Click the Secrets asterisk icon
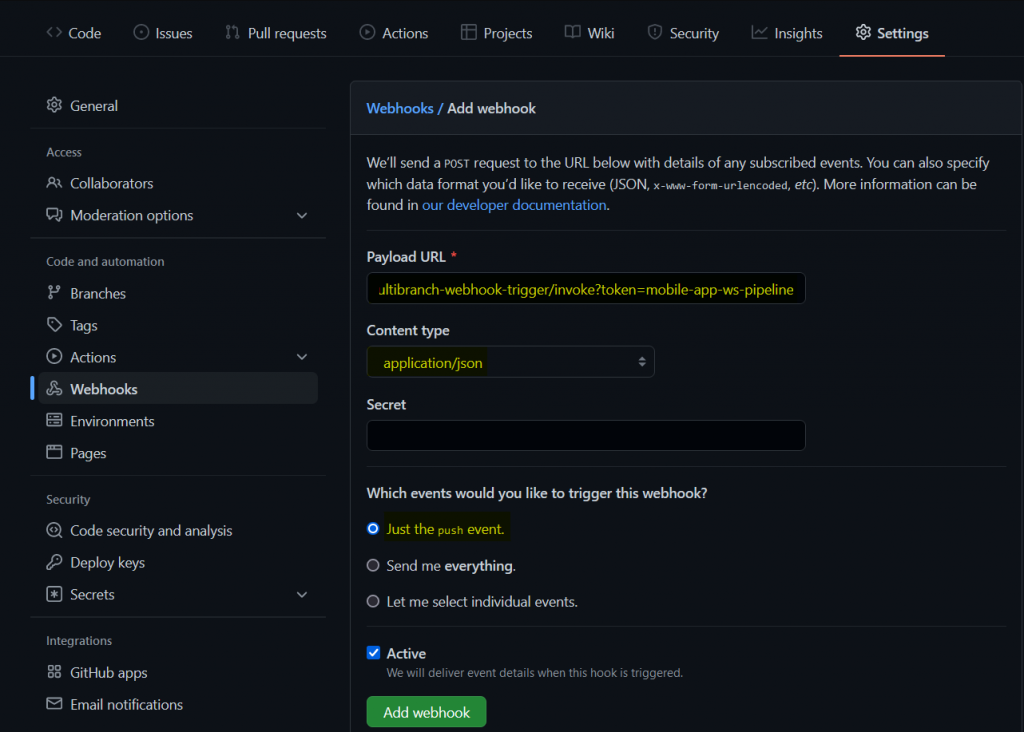 [54, 594]
